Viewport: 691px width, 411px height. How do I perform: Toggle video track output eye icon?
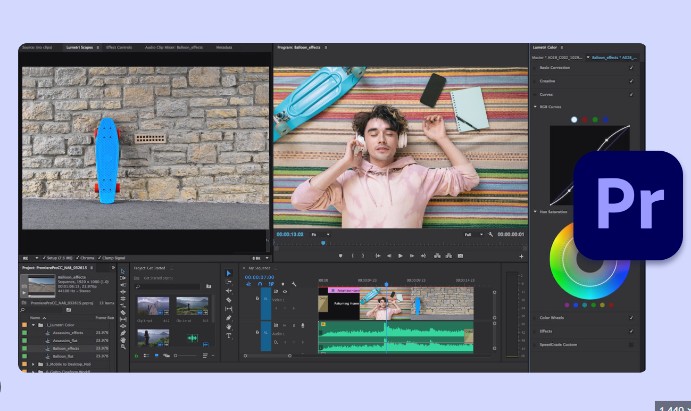point(285,292)
